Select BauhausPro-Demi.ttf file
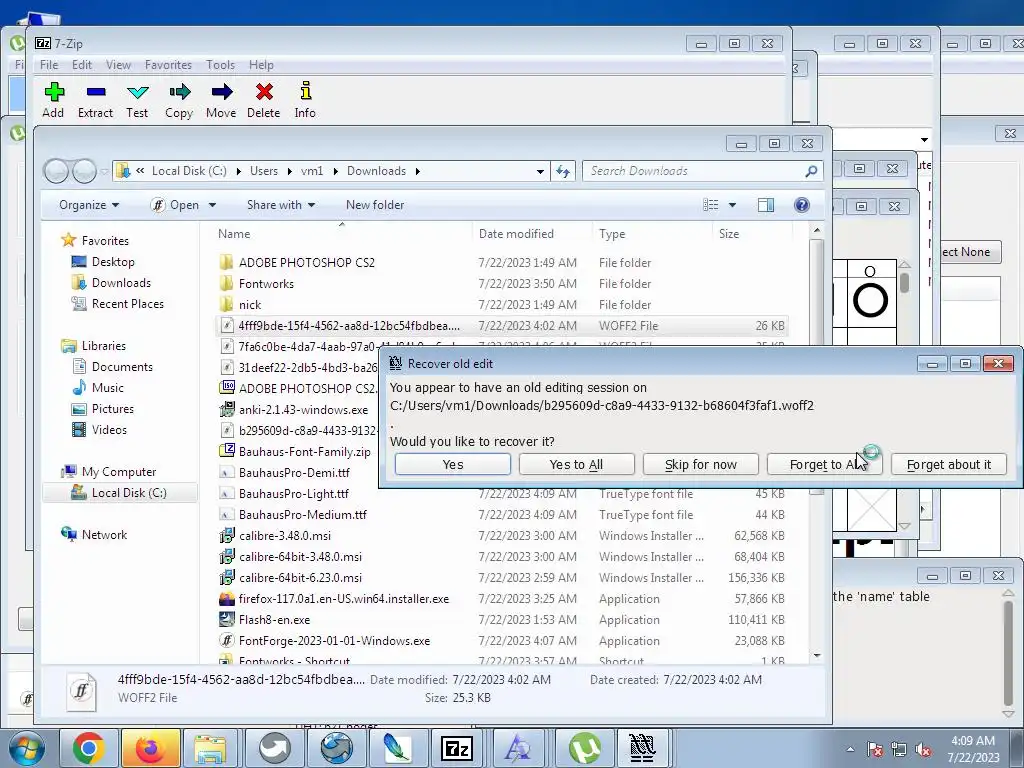 pyautogui.click(x=294, y=472)
